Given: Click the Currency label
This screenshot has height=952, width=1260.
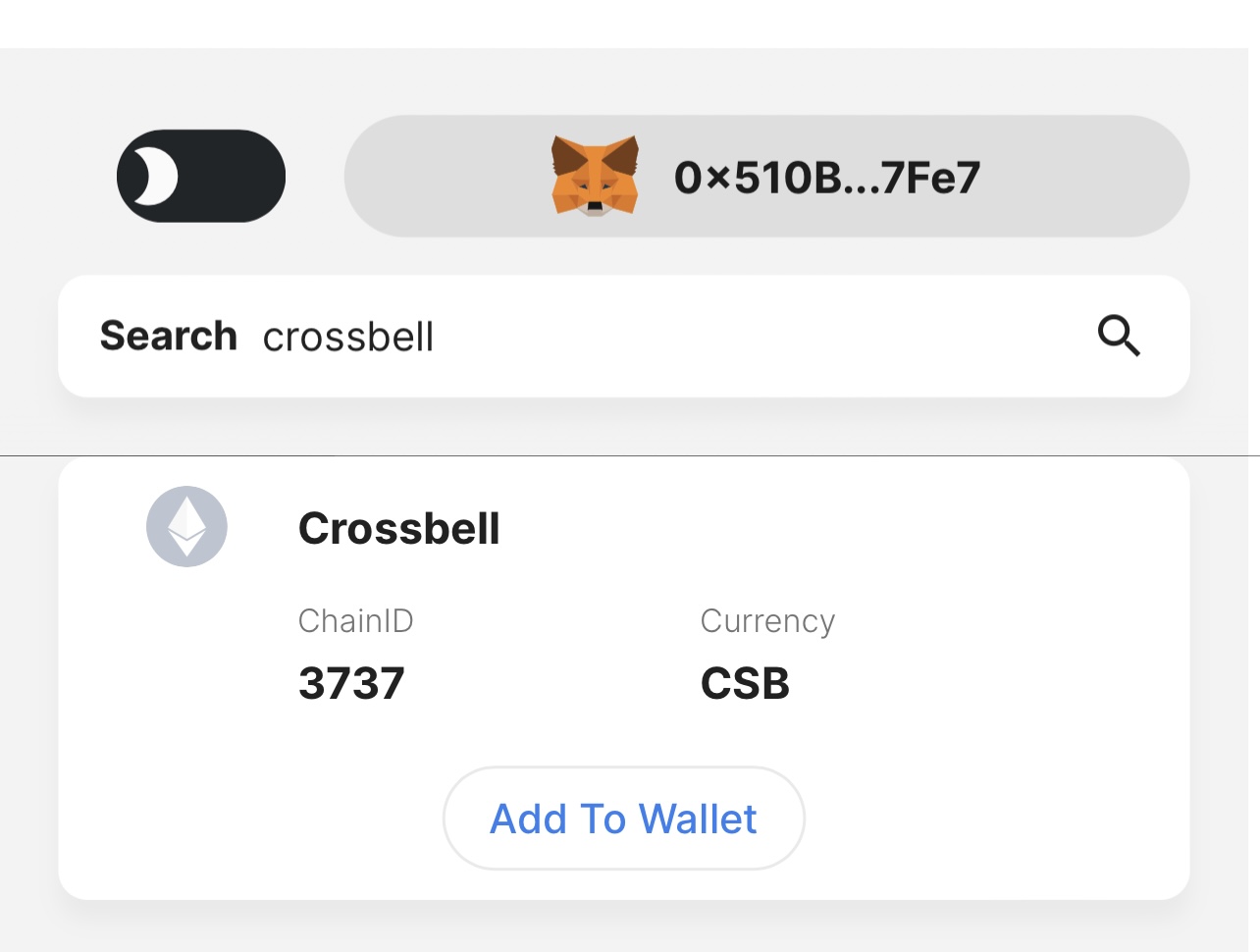Looking at the screenshot, I should [767, 621].
